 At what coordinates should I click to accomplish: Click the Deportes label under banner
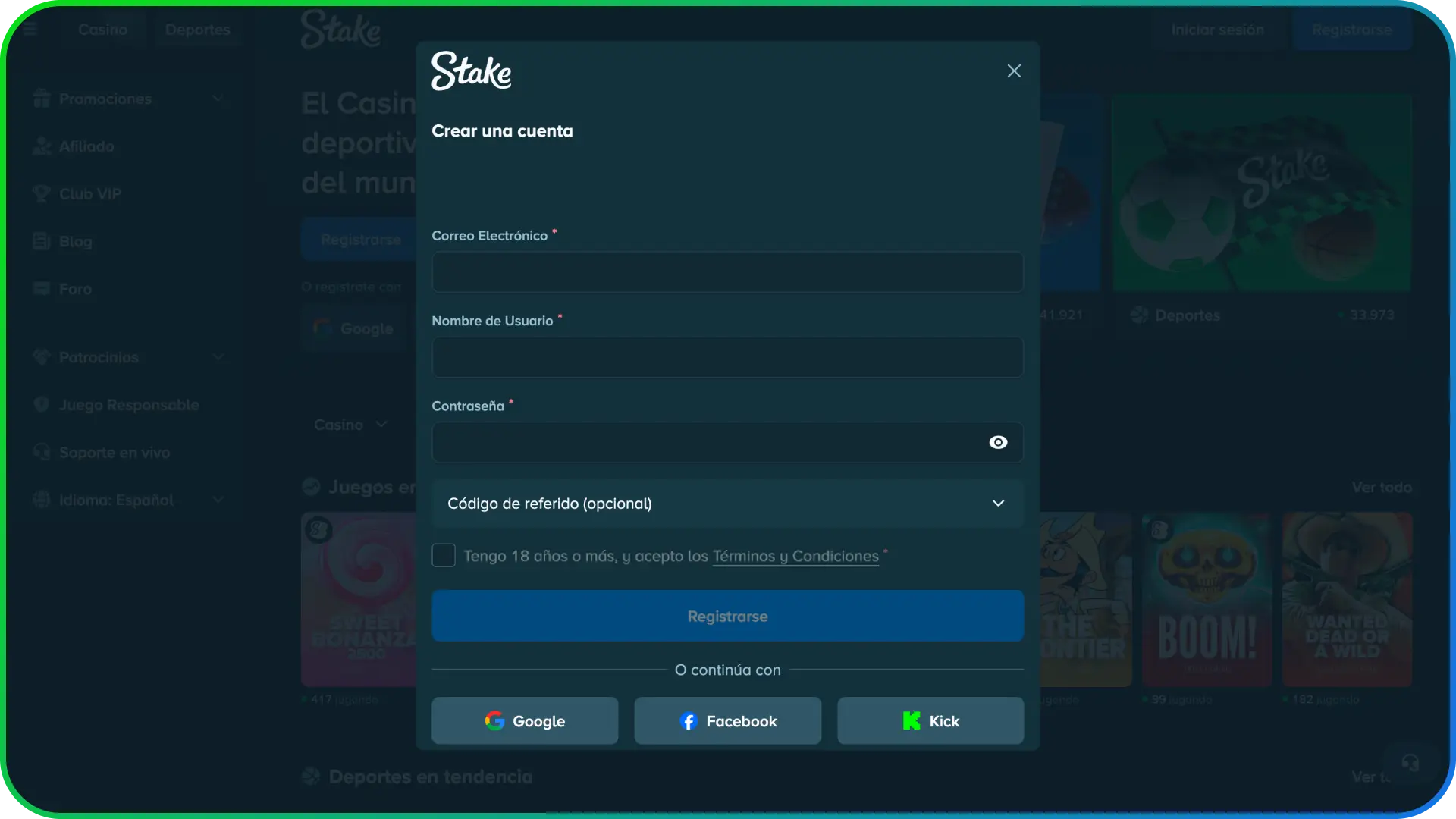1188,315
